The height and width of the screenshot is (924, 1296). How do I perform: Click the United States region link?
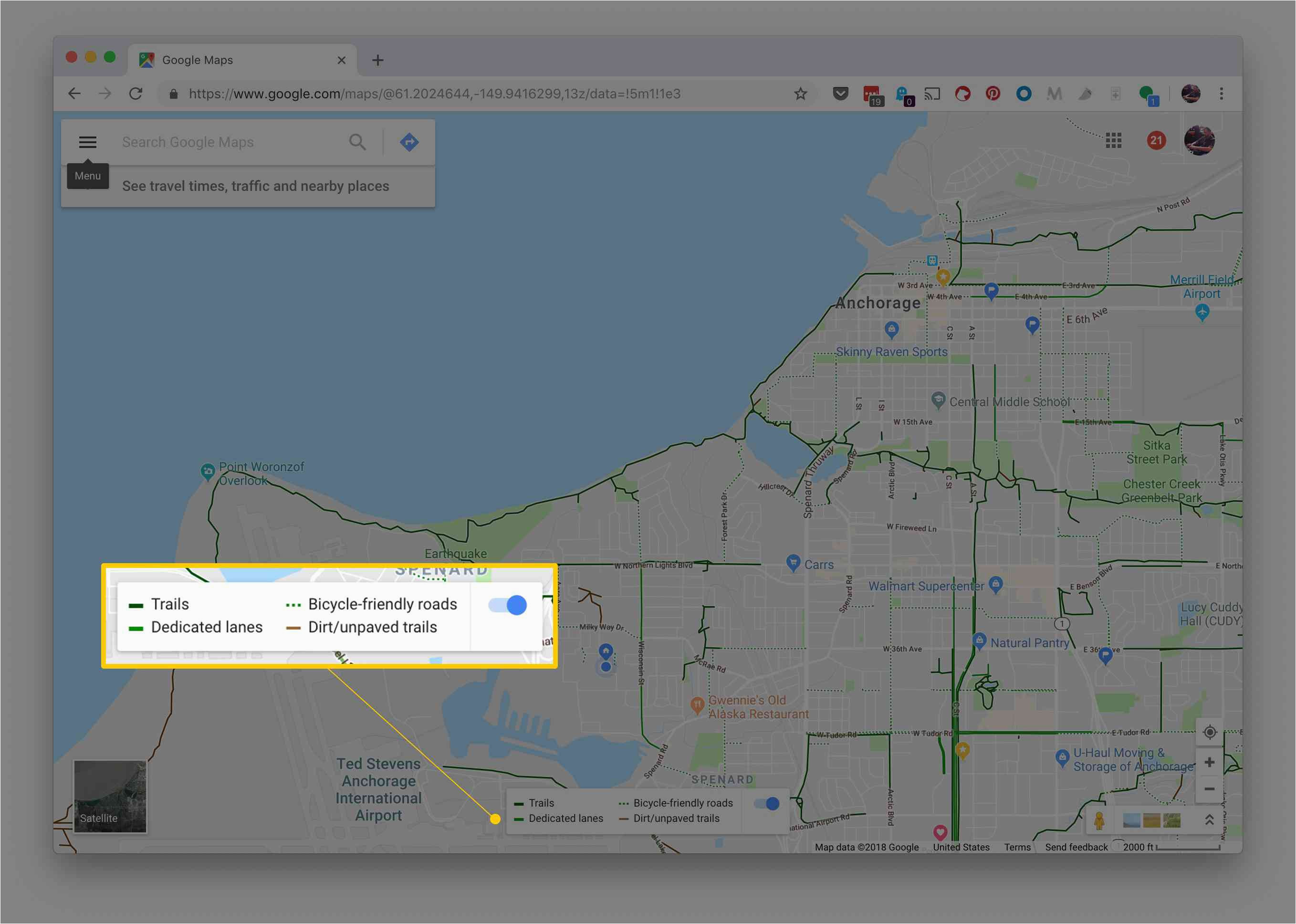pyautogui.click(x=961, y=847)
